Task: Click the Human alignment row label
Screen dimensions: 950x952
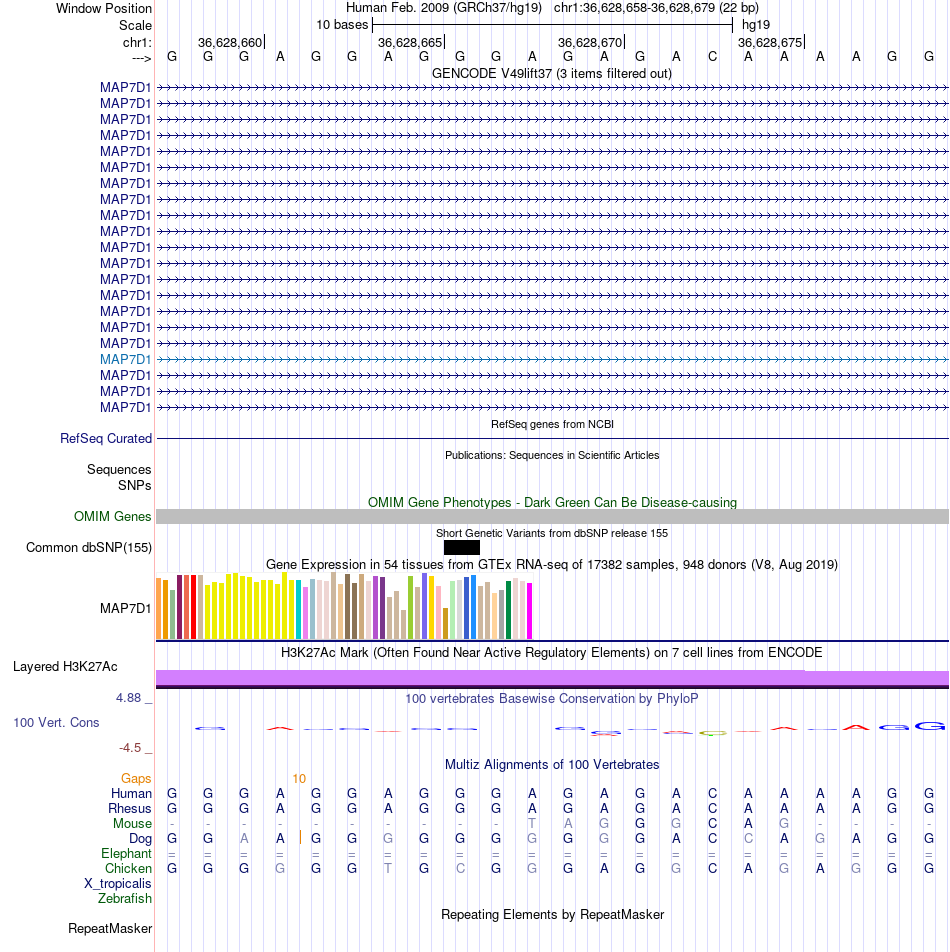Action: click(131, 794)
